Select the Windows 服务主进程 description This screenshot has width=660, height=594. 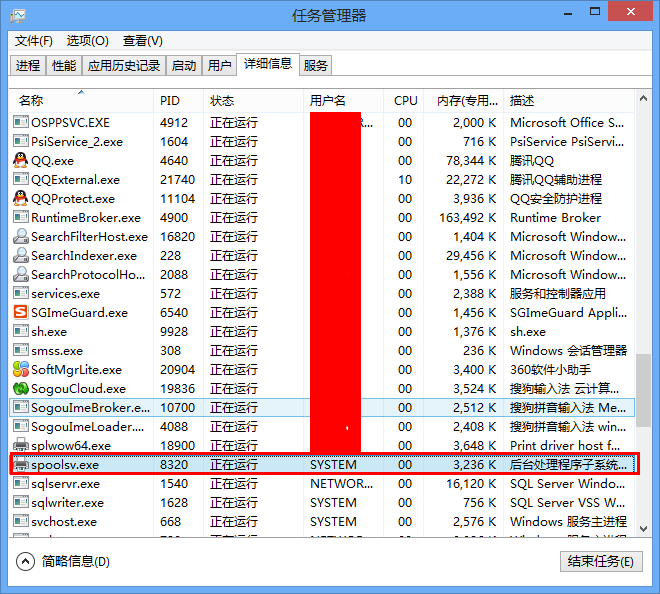pyautogui.click(x=568, y=522)
